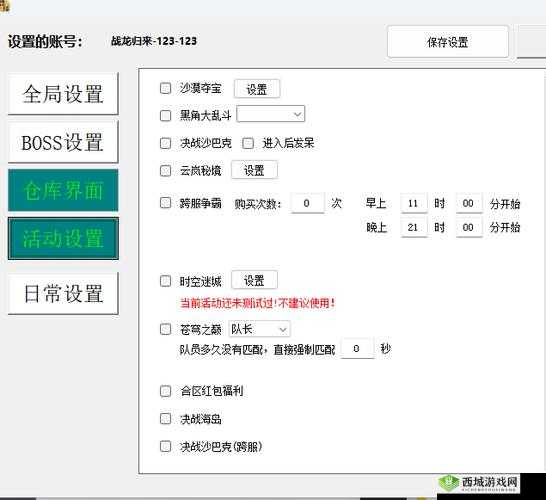Click the 晚上 minute field
The width and height of the screenshot is (546, 500).
click(x=469, y=227)
